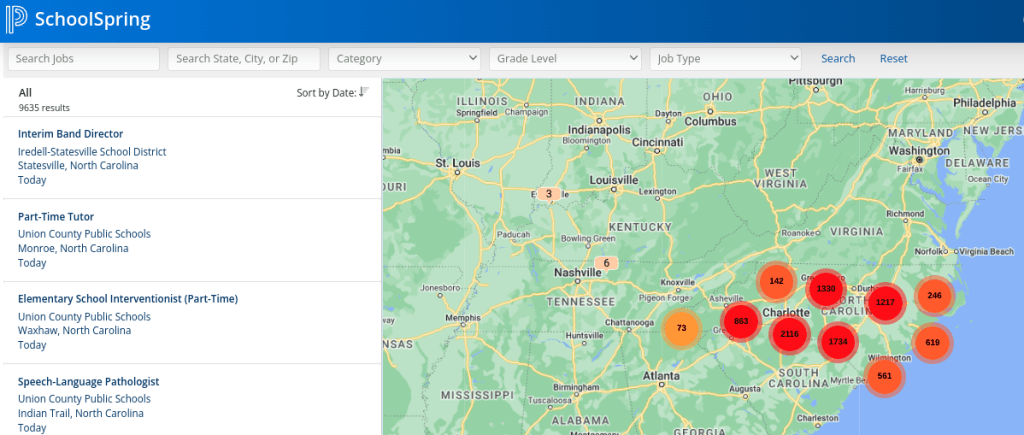
Task: Reset the search filters
Action: point(893,59)
